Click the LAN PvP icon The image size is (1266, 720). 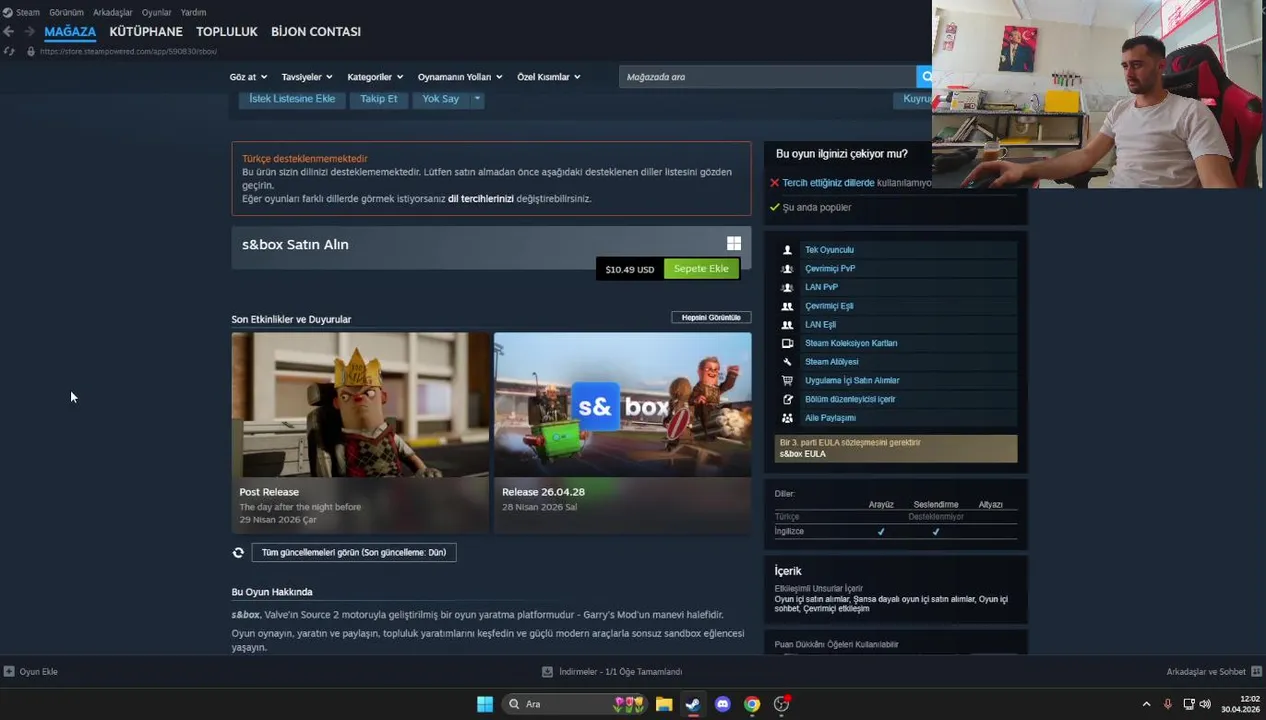tap(788, 287)
